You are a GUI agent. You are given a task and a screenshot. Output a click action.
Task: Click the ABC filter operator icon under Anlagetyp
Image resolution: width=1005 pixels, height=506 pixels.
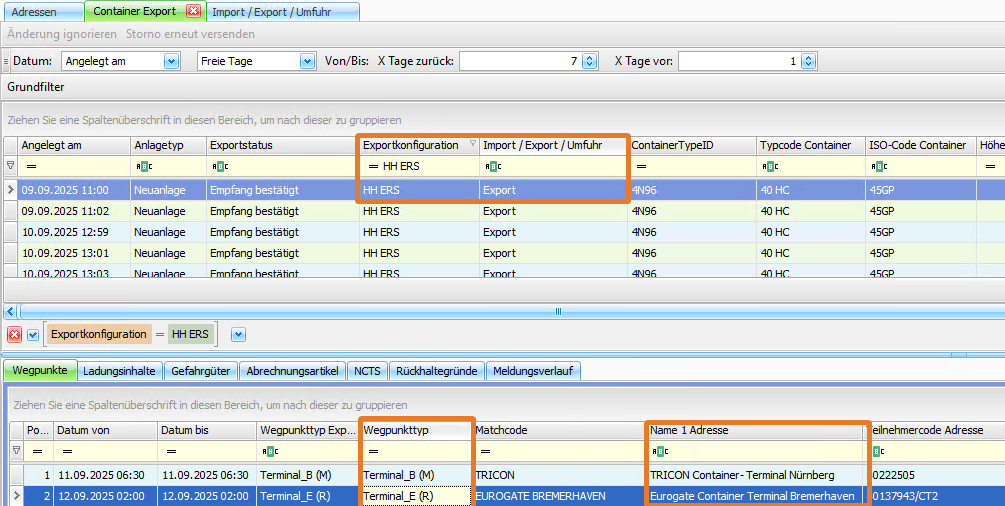[143, 166]
